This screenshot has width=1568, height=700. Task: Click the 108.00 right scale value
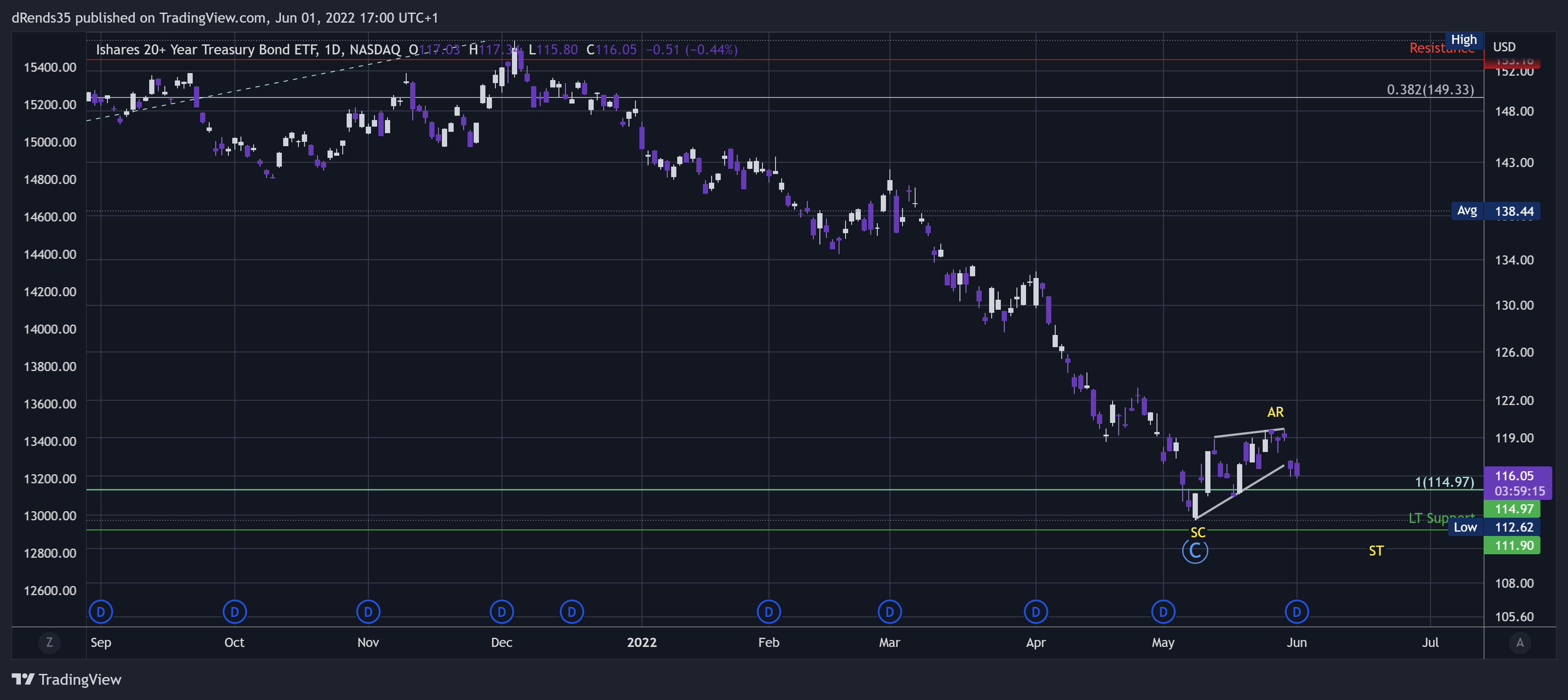tap(1514, 583)
